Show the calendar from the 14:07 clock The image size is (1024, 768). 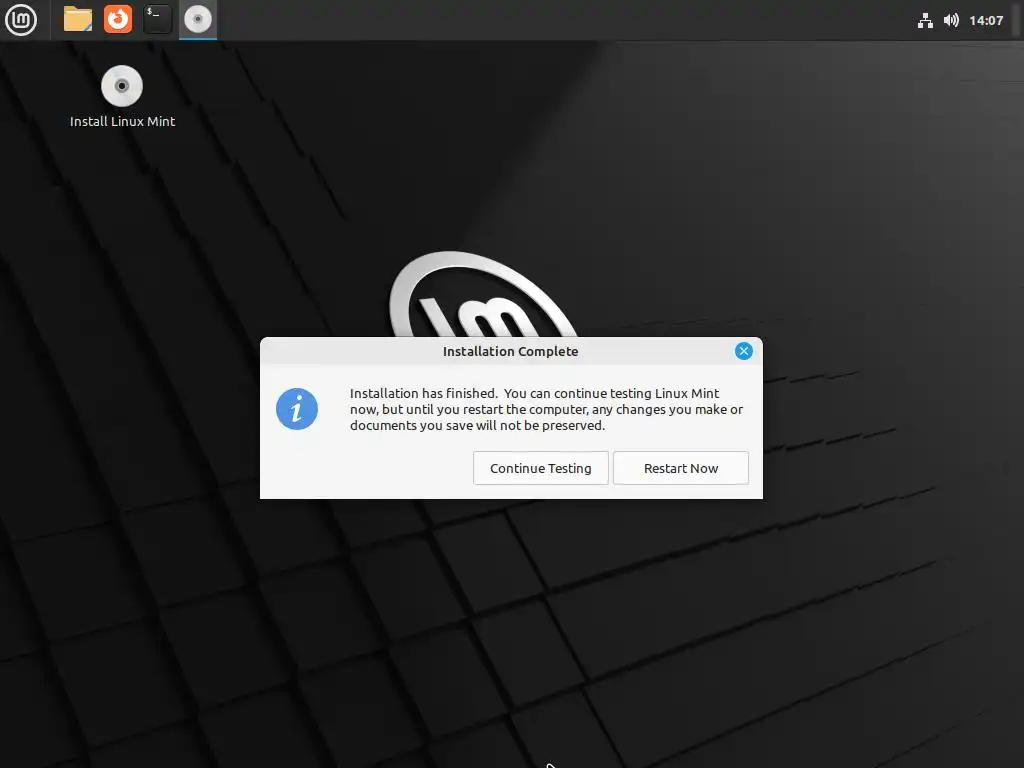pos(985,21)
